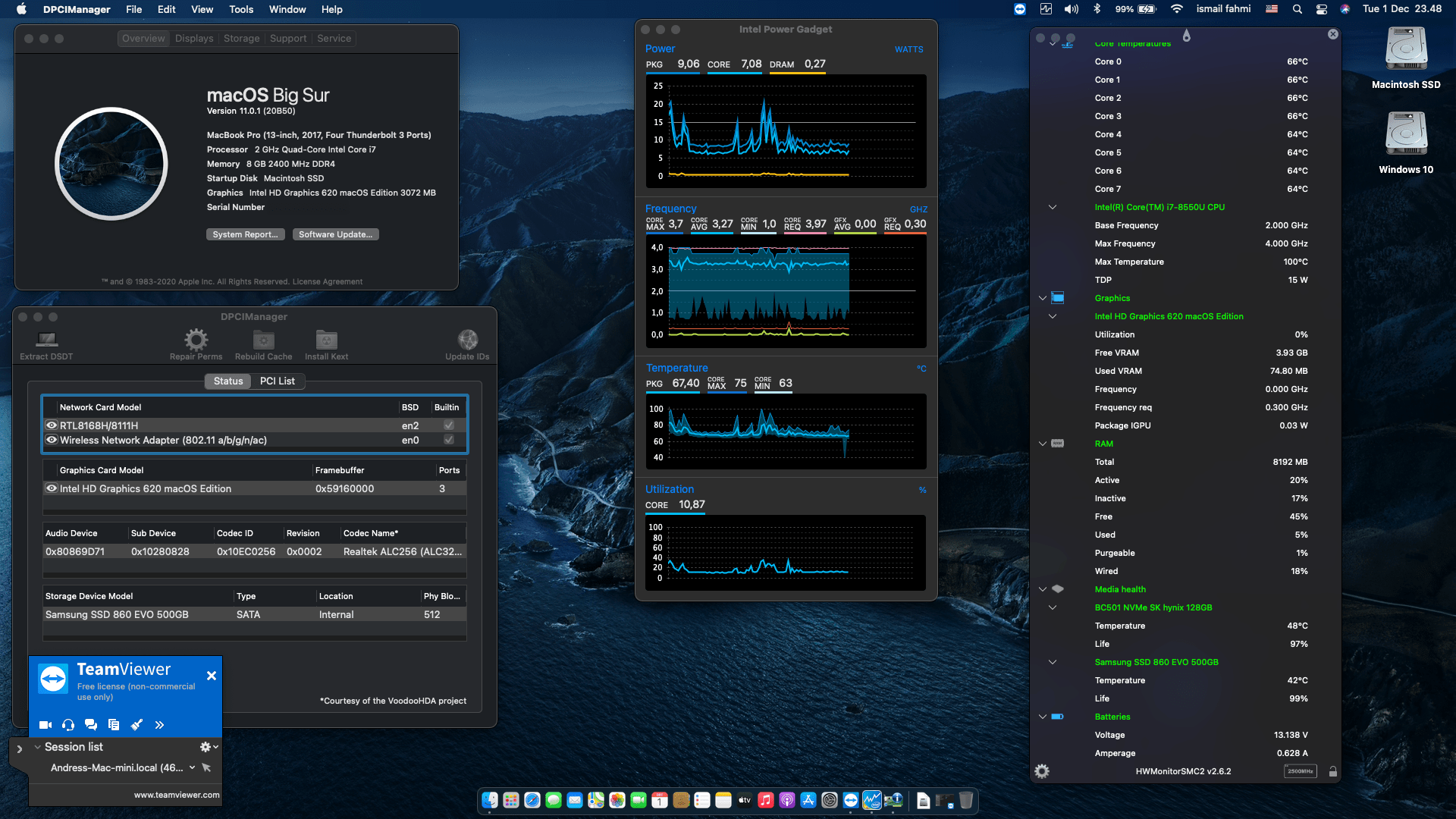
Task: Open the Tools menu
Action: [240, 9]
